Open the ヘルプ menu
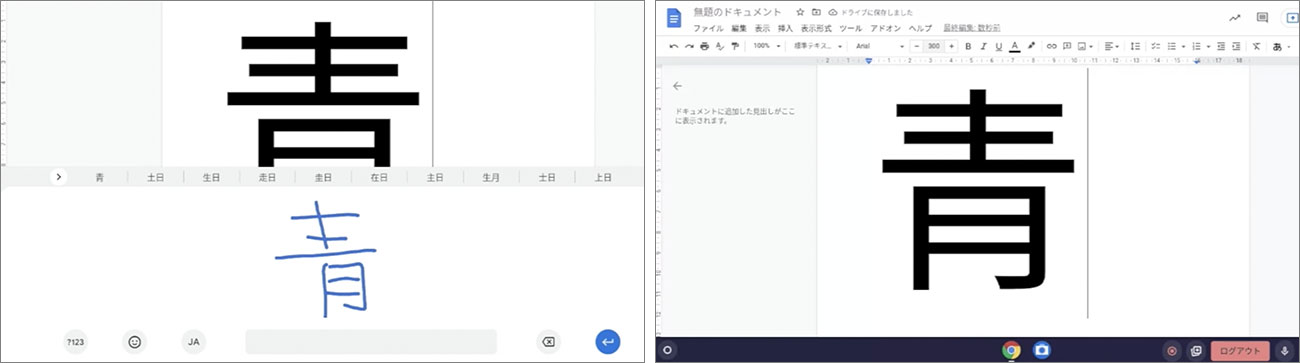1300x363 pixels. (920, 28)
